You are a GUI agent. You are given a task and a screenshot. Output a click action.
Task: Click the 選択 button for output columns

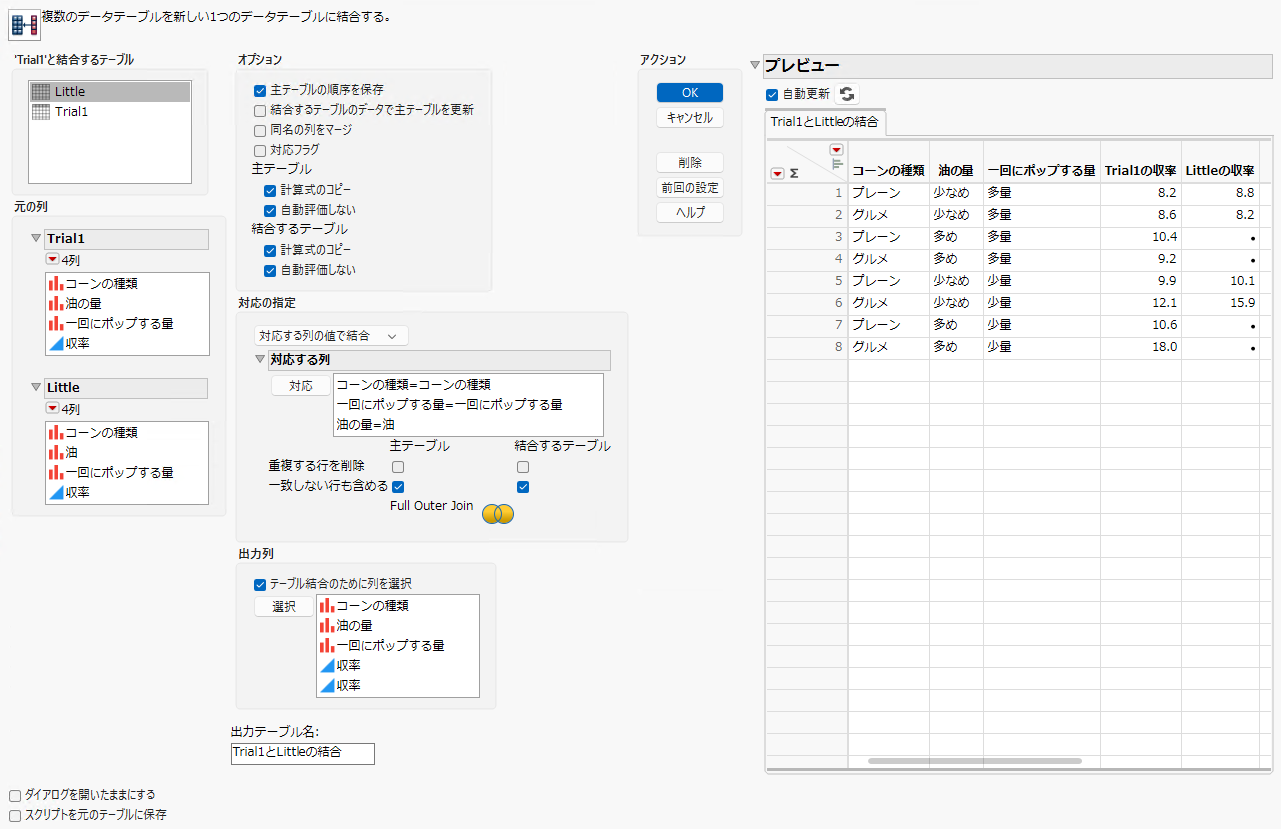[x=284, y=607]
